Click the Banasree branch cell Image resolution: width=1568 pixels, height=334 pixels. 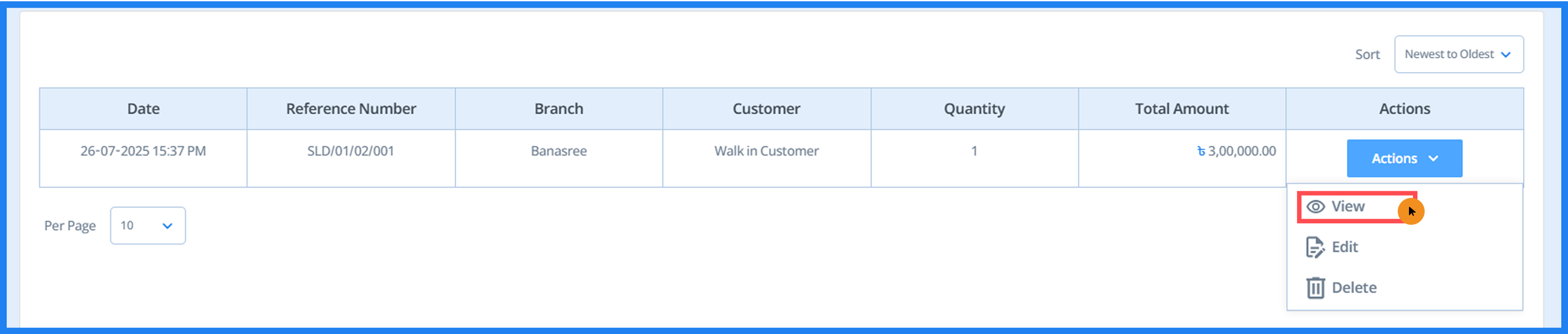[559, 151]
